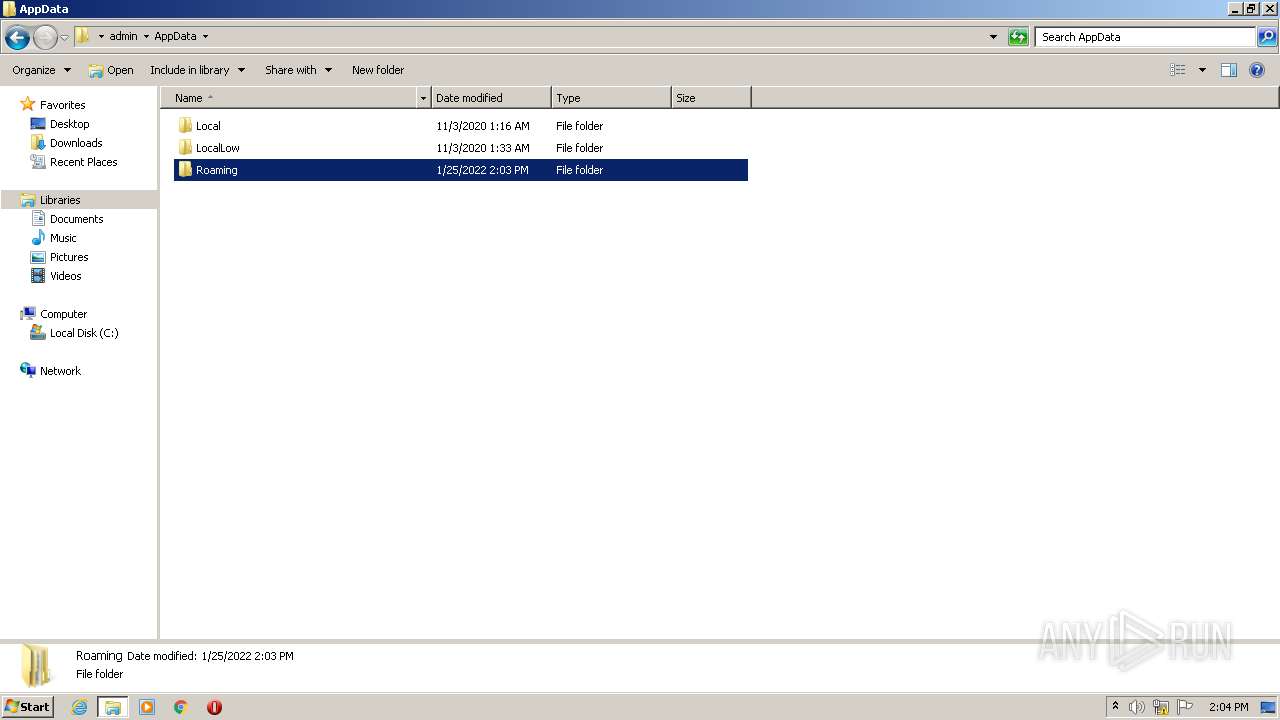Launch Google Chrome from taskbar
Image resolution: width=1280 pixels, height=720 pixels.
pyautogui.click(x=181, y=707)
